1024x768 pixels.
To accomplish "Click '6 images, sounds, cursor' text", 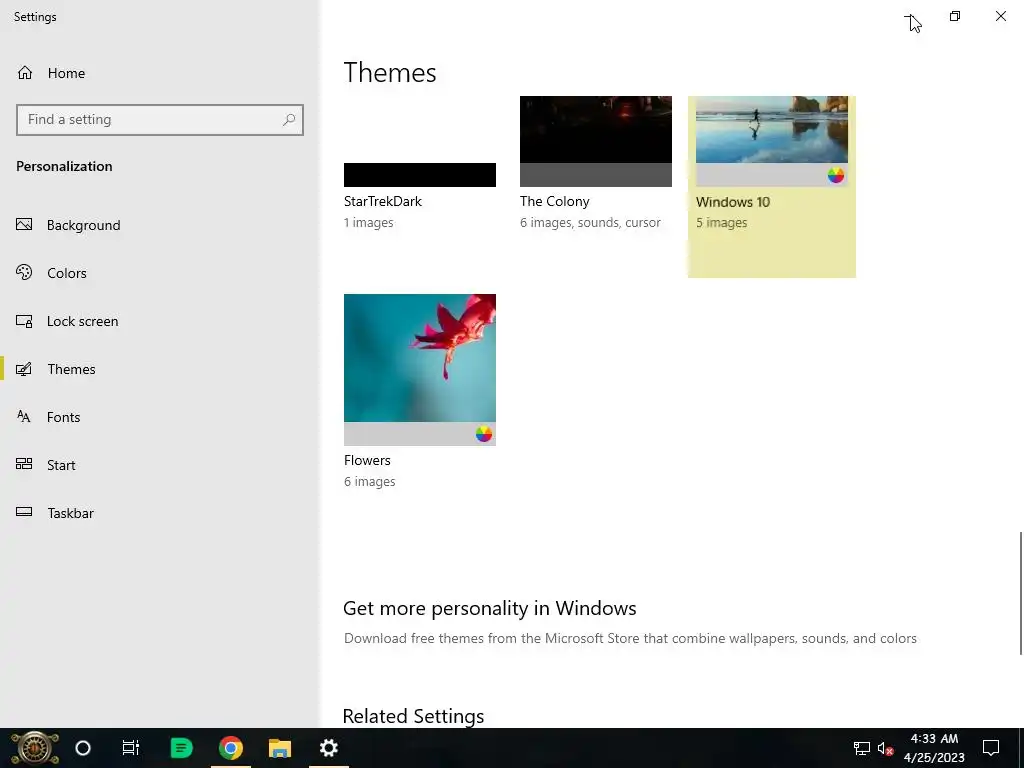I will click(590, 223).
